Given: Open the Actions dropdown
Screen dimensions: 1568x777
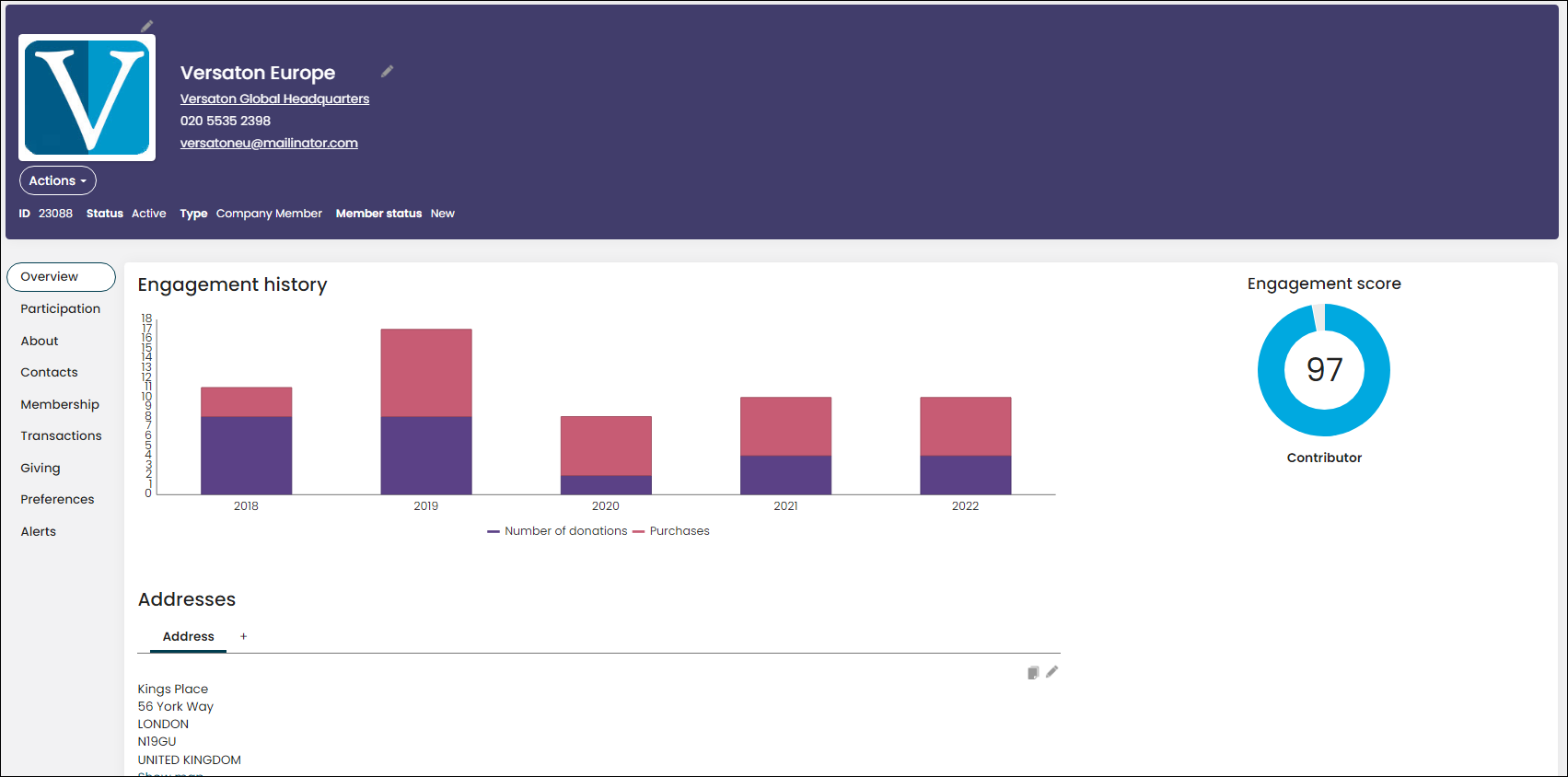Looking at the screenshot, I should (x=58, y=180).
